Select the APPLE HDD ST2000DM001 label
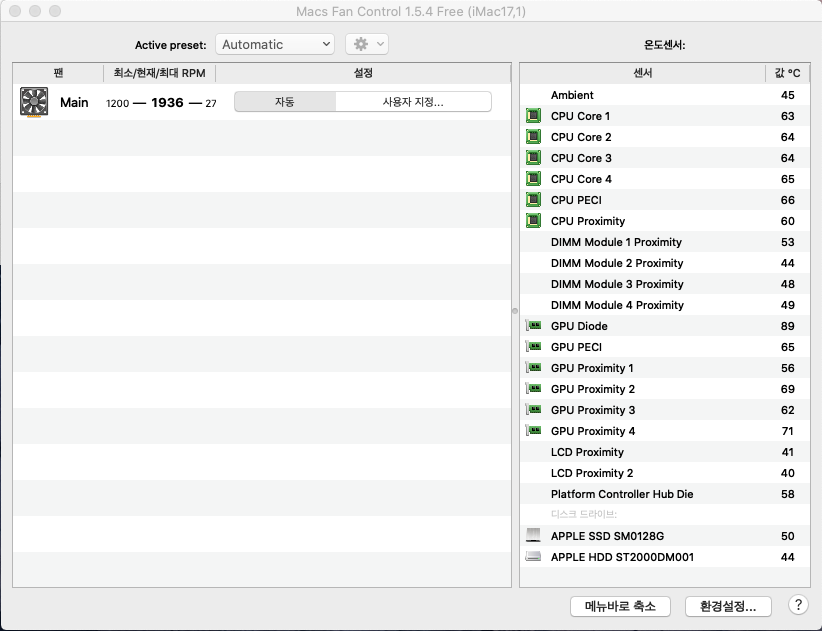Viewport: 822px width, 631px height. (x=622, y=557)
